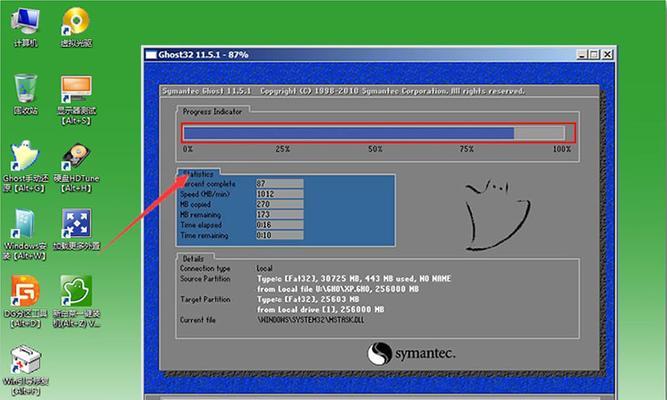
Task: Click the Ghost32 title bar system icon
Action: click(151, 55)
